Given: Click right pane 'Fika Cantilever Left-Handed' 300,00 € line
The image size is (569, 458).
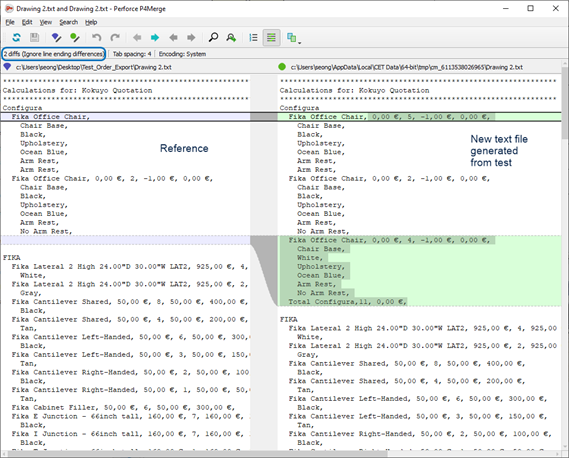Looking at the screenshot, I should 418,398.
